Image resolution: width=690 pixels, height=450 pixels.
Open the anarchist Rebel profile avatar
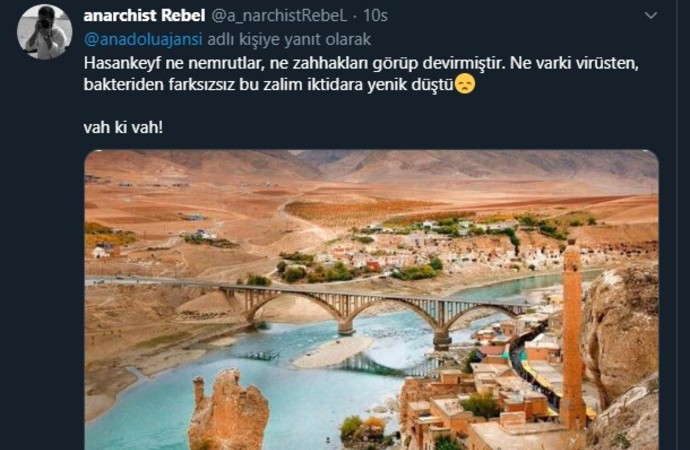[x=44, y=32]
